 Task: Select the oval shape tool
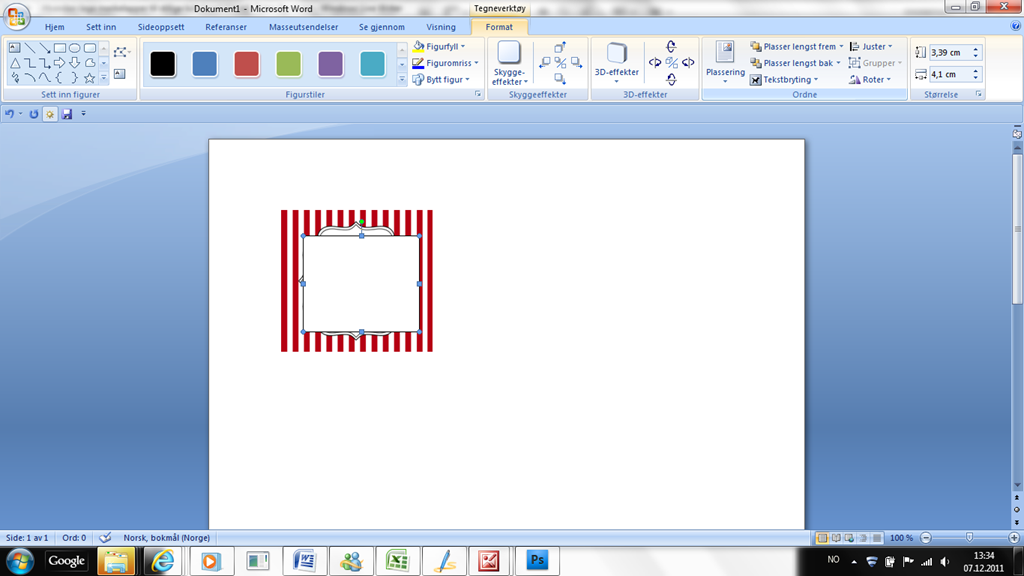(74, 48)
